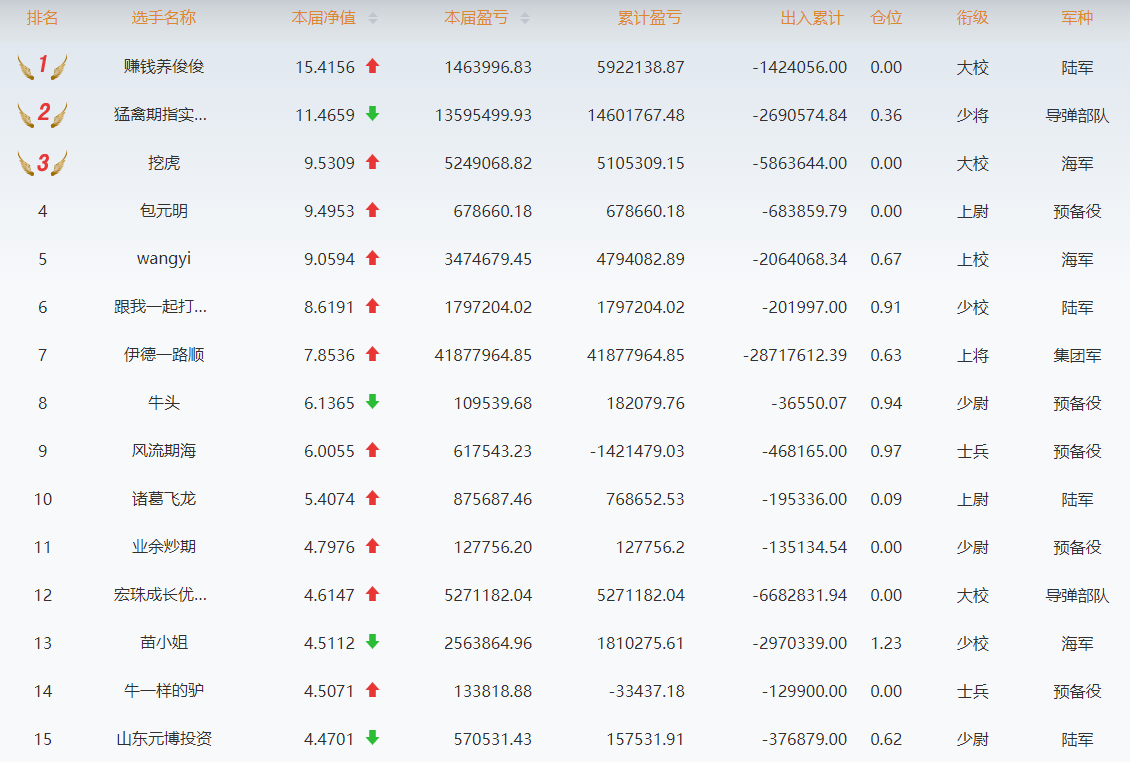Click red up arrow beside 5.4074
Viewport: 1130px width, 762px height.
click(x=373, y=498)
